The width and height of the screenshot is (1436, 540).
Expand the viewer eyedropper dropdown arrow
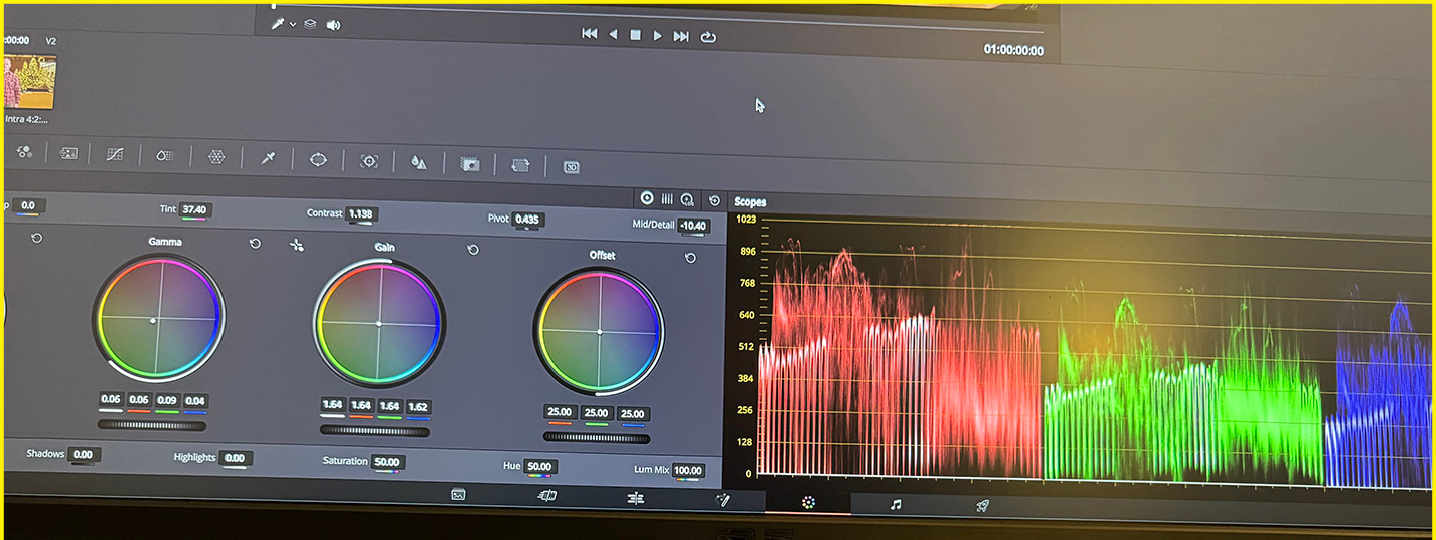pyautogui.click(x=293, y=24)
